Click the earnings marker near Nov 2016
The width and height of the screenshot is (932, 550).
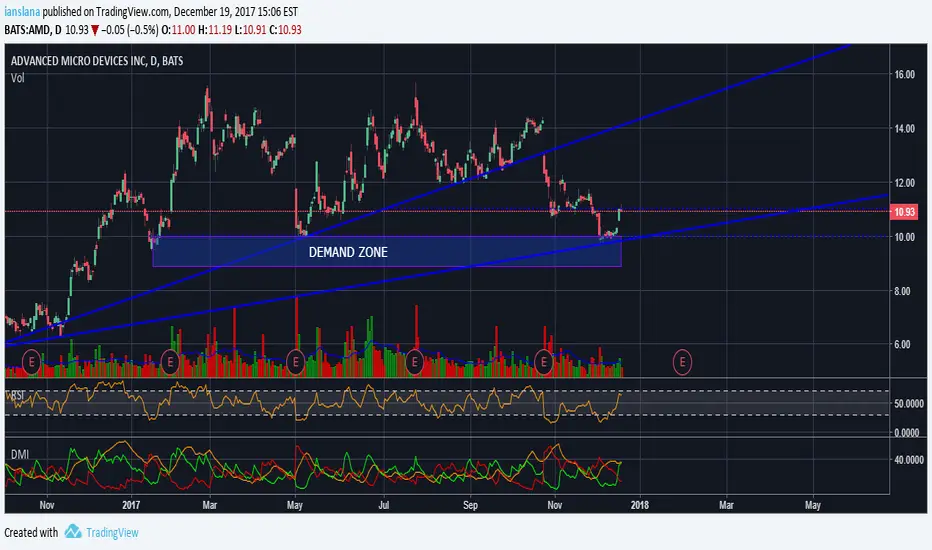click(32, 362)
